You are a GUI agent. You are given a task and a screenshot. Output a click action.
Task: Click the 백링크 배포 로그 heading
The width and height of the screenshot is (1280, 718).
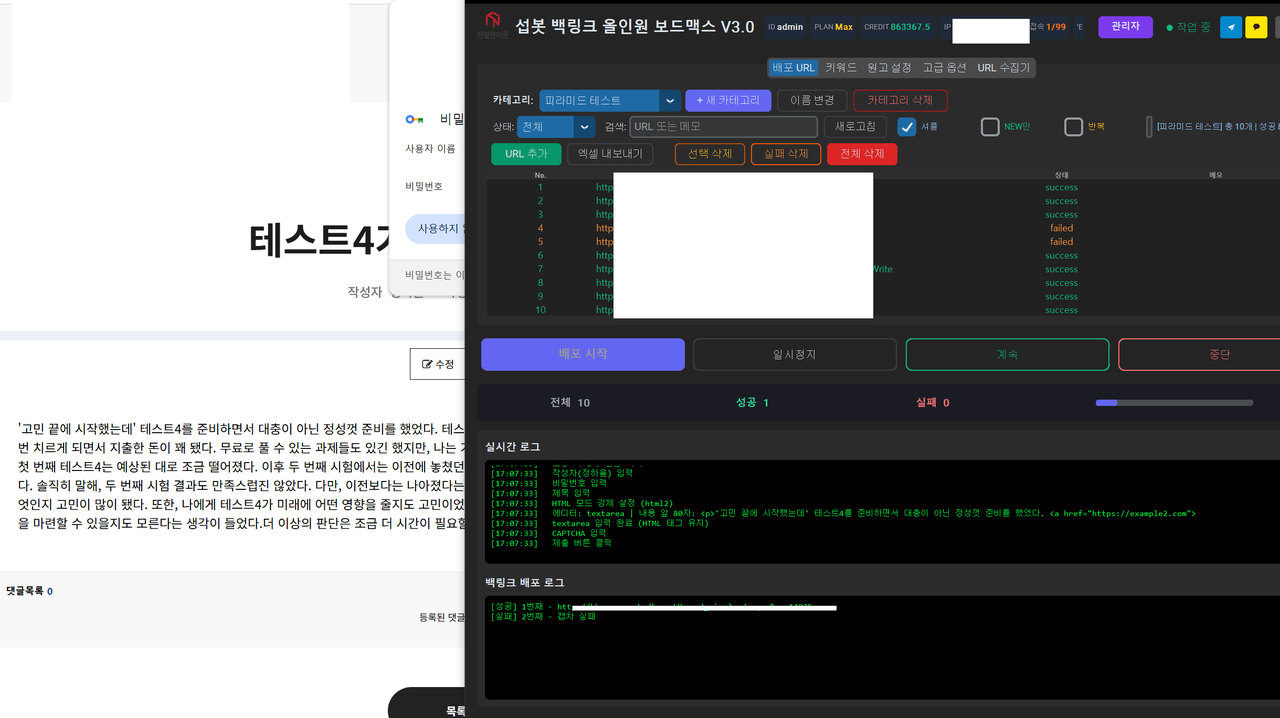[x=524, y=582]
